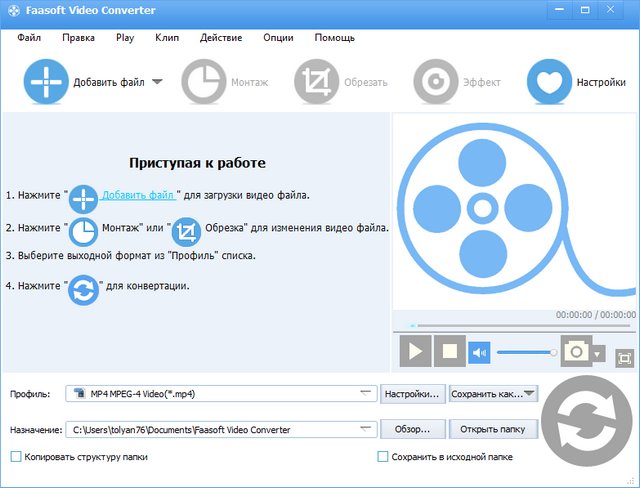The width and height of the screenshot is (640, 488).
Task: Adjust the volume slider
Action: (525, 352)
